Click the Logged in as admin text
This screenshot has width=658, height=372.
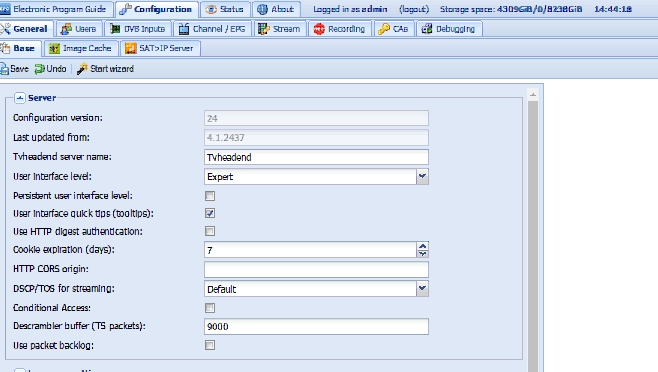pyautogui.click(x=350, y=9)
